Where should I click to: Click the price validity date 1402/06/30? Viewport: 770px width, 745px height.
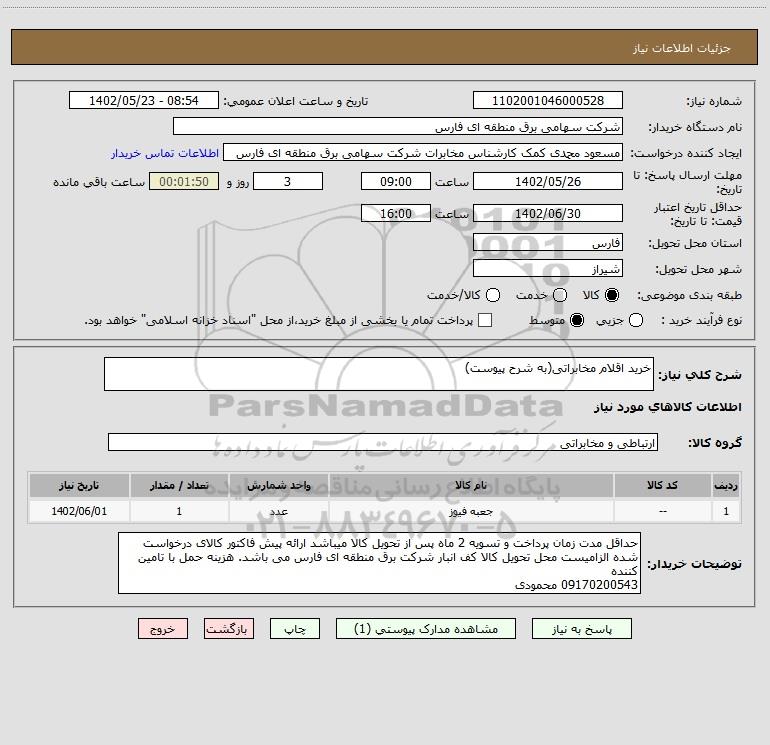(548, 213)
